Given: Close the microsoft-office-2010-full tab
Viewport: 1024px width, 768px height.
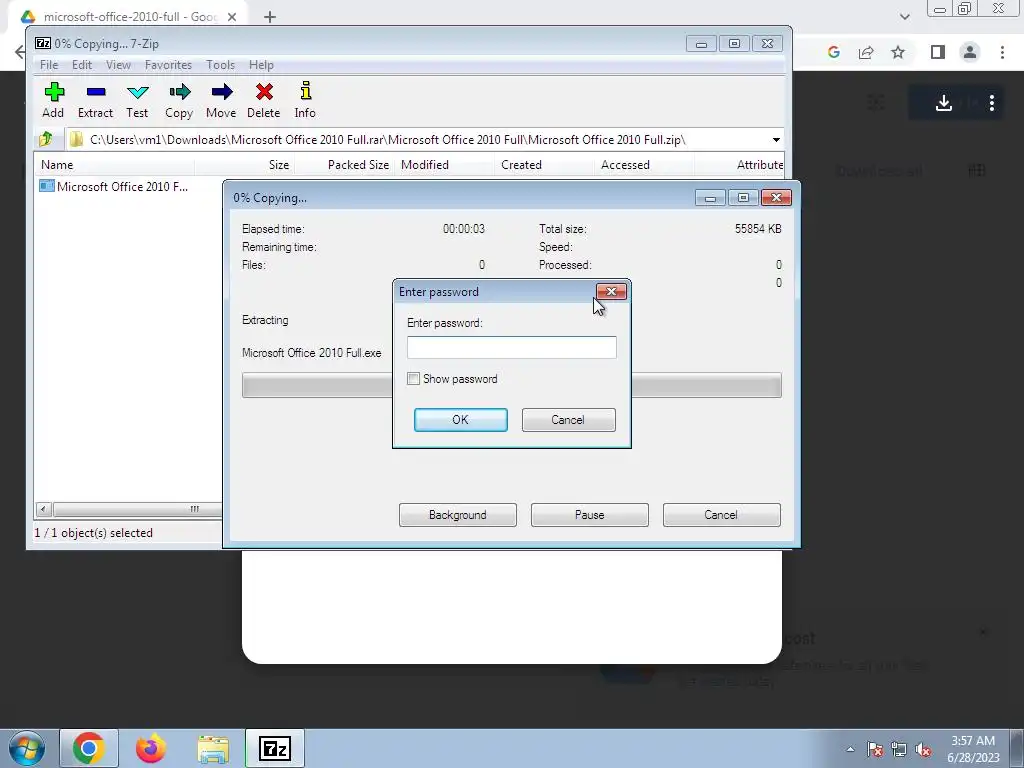Looking at the screenshot, I should tap(232, 17).
